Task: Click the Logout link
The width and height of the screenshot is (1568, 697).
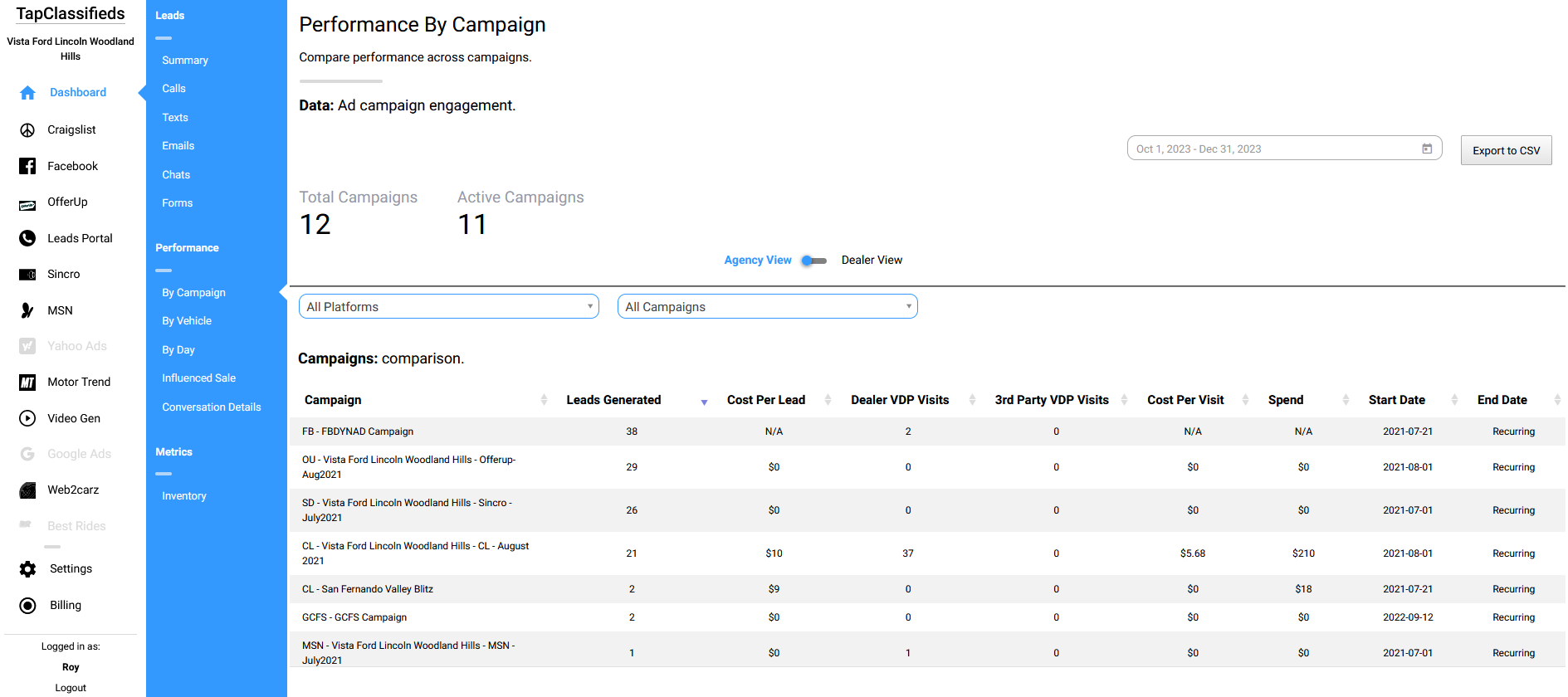Action: 71,688
